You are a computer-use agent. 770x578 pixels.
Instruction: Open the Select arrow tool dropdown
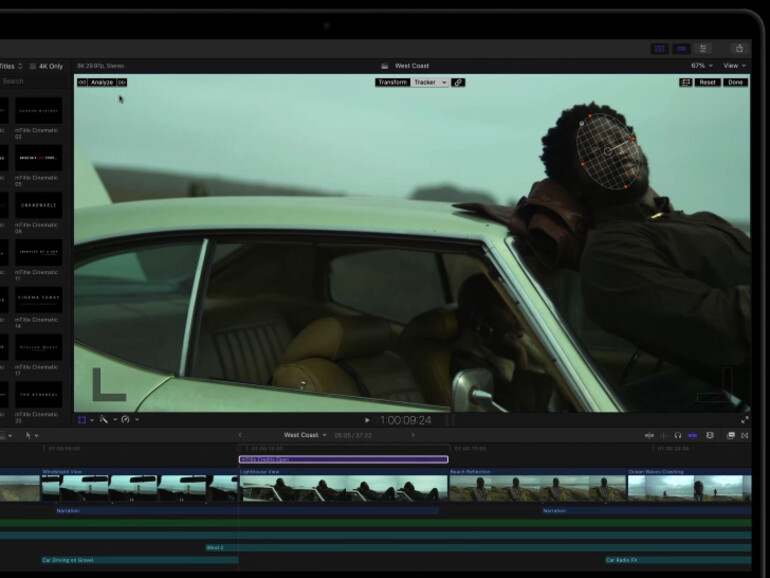coord(31,436)
